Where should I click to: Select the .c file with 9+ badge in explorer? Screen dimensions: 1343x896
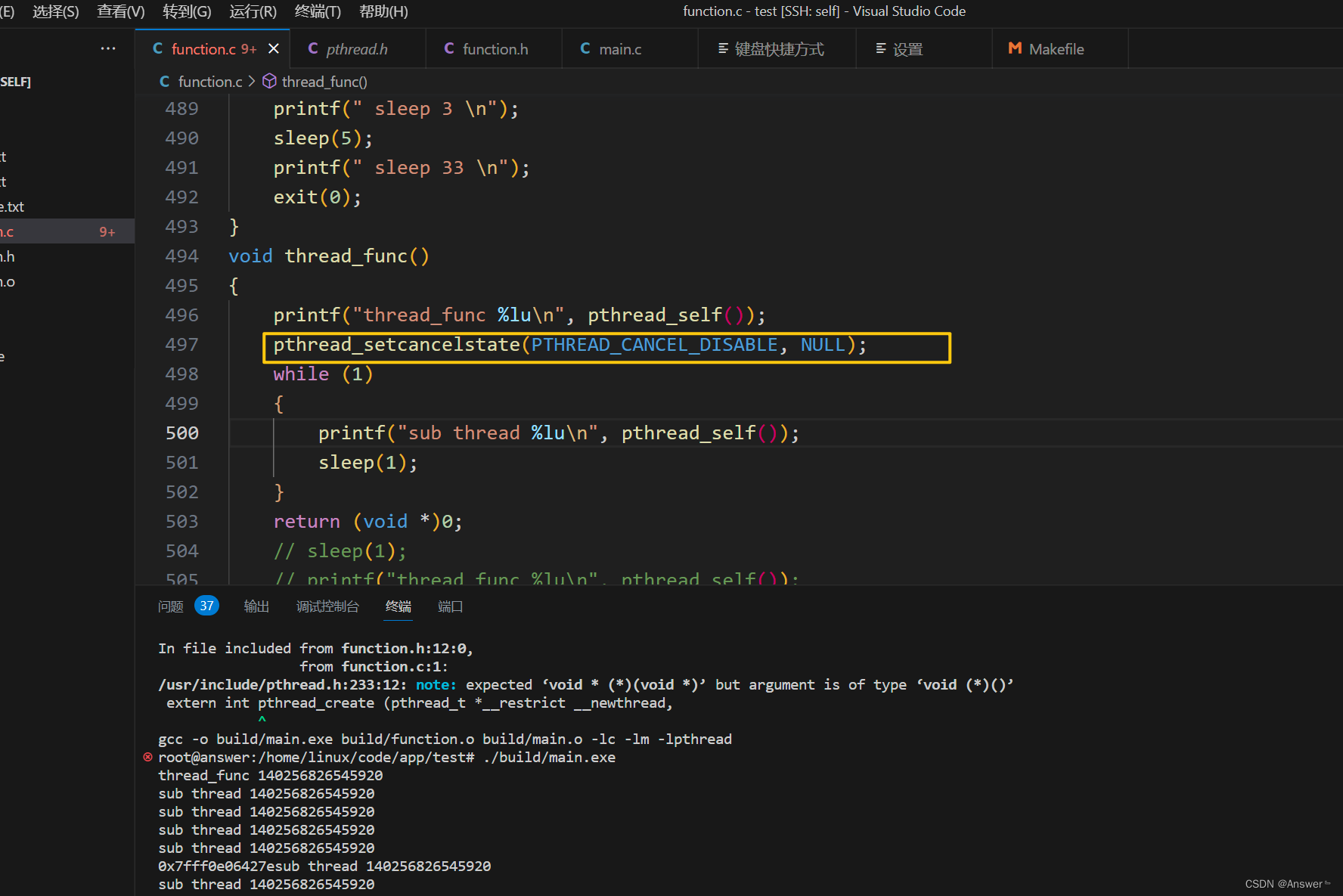click(x=67, y=231)
